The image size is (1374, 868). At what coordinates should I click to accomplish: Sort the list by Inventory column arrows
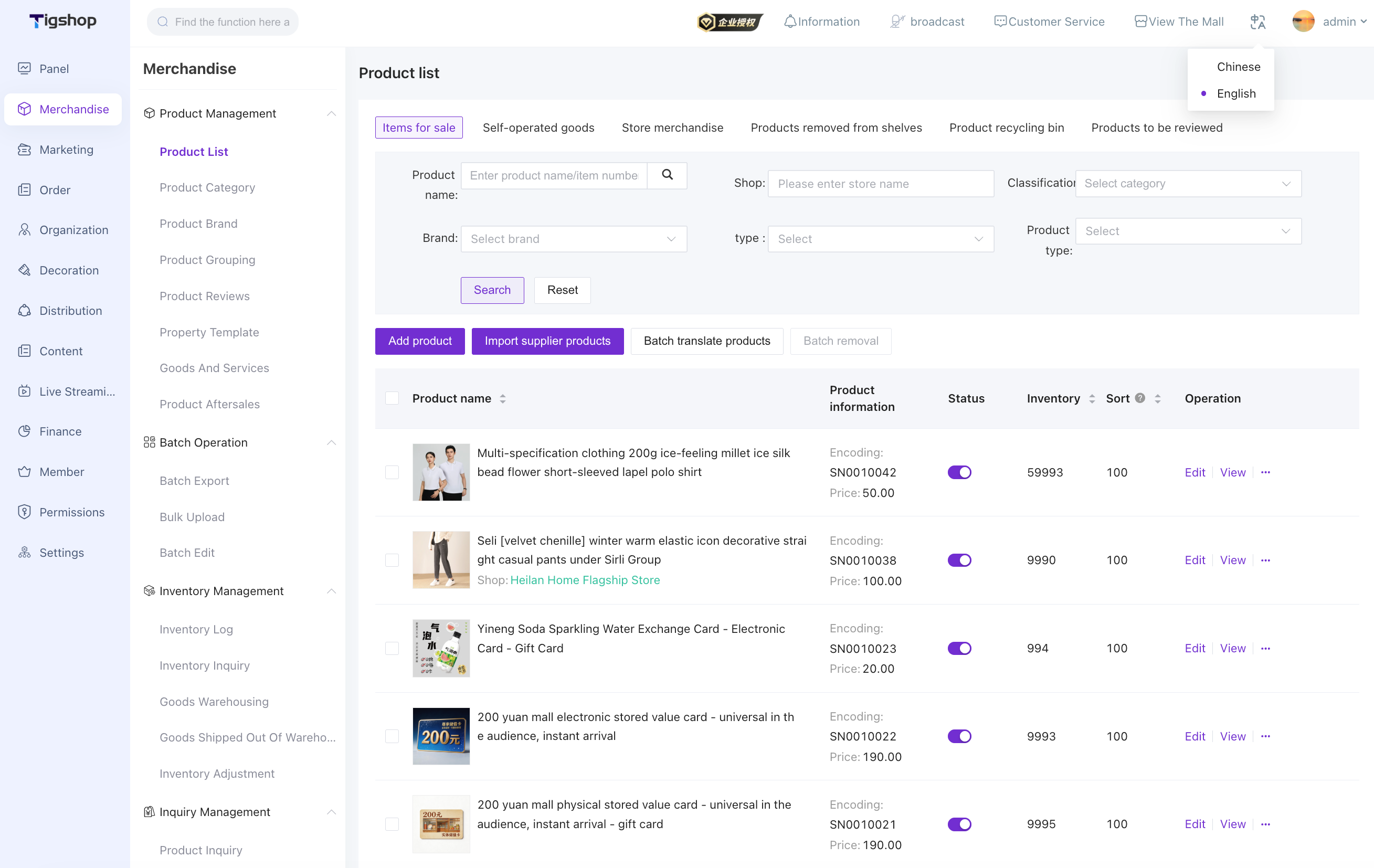pyautogui.click(x=1092, y=398)
